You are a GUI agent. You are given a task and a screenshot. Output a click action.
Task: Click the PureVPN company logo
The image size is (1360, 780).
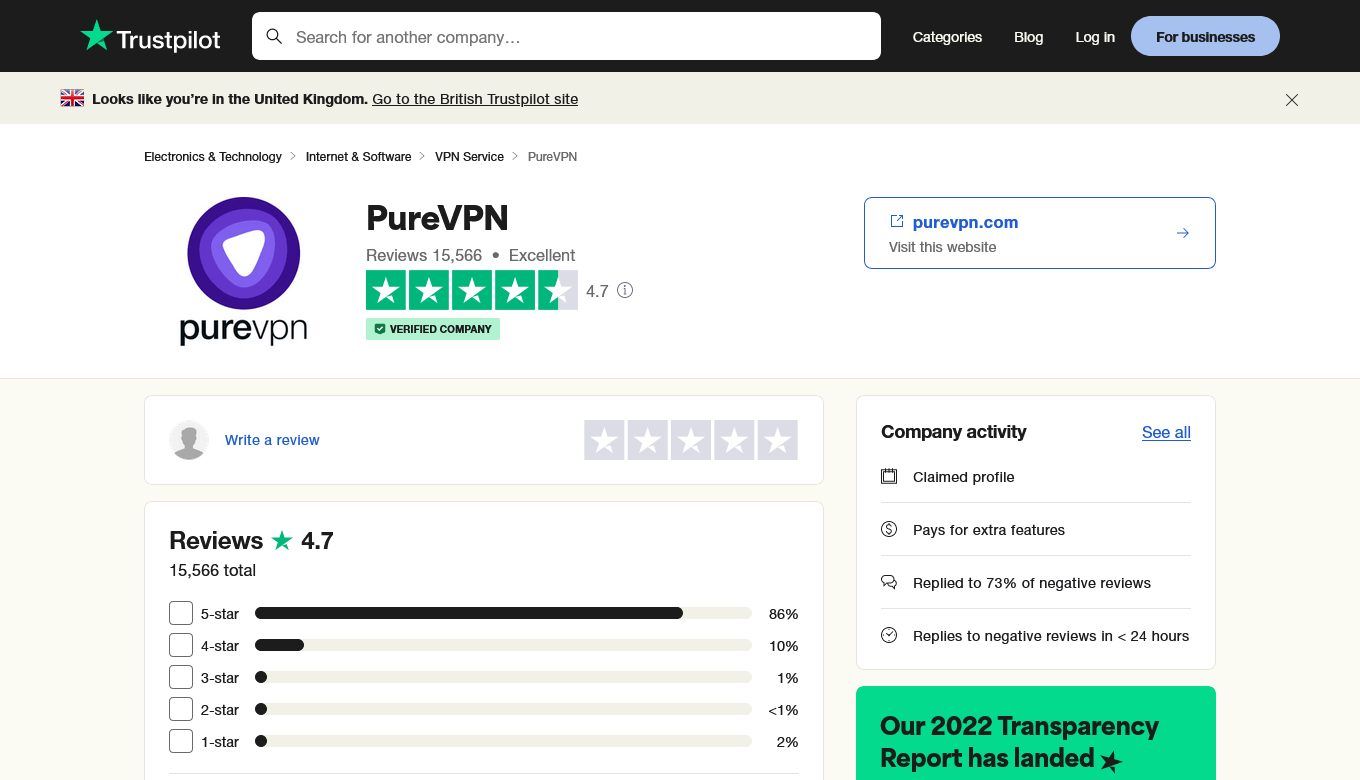coord(243,271)
